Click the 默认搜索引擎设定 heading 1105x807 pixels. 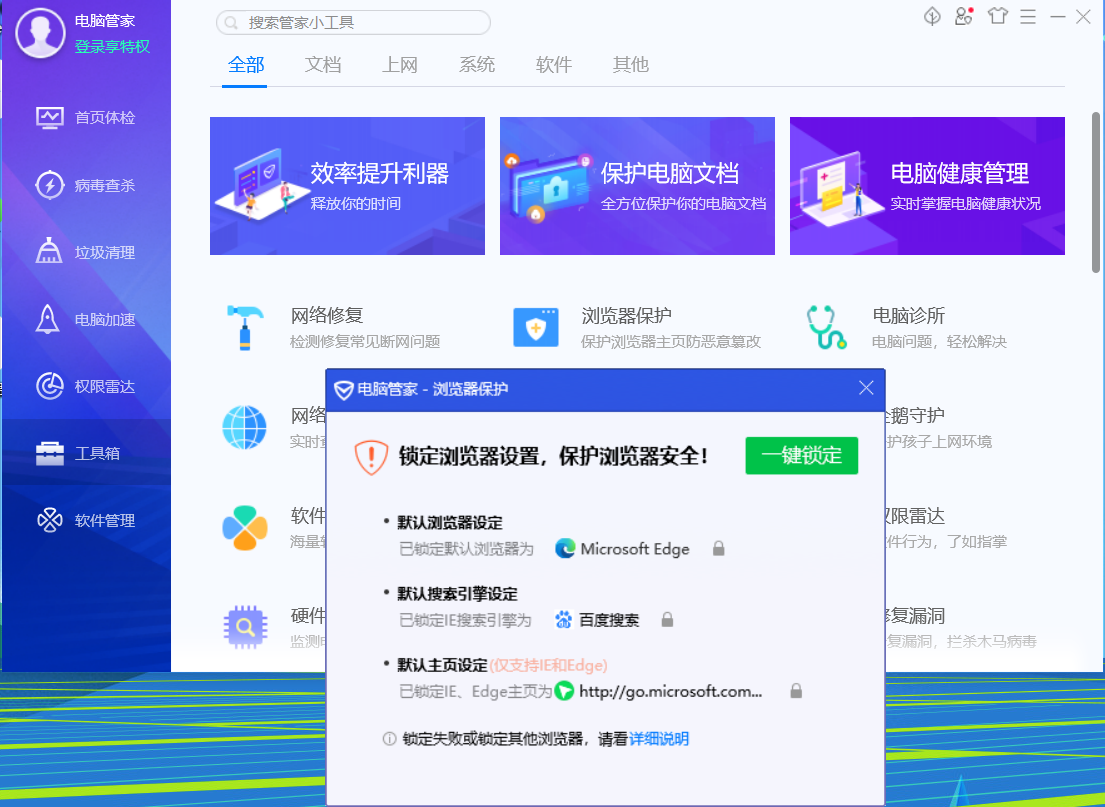tap(457, 594)
